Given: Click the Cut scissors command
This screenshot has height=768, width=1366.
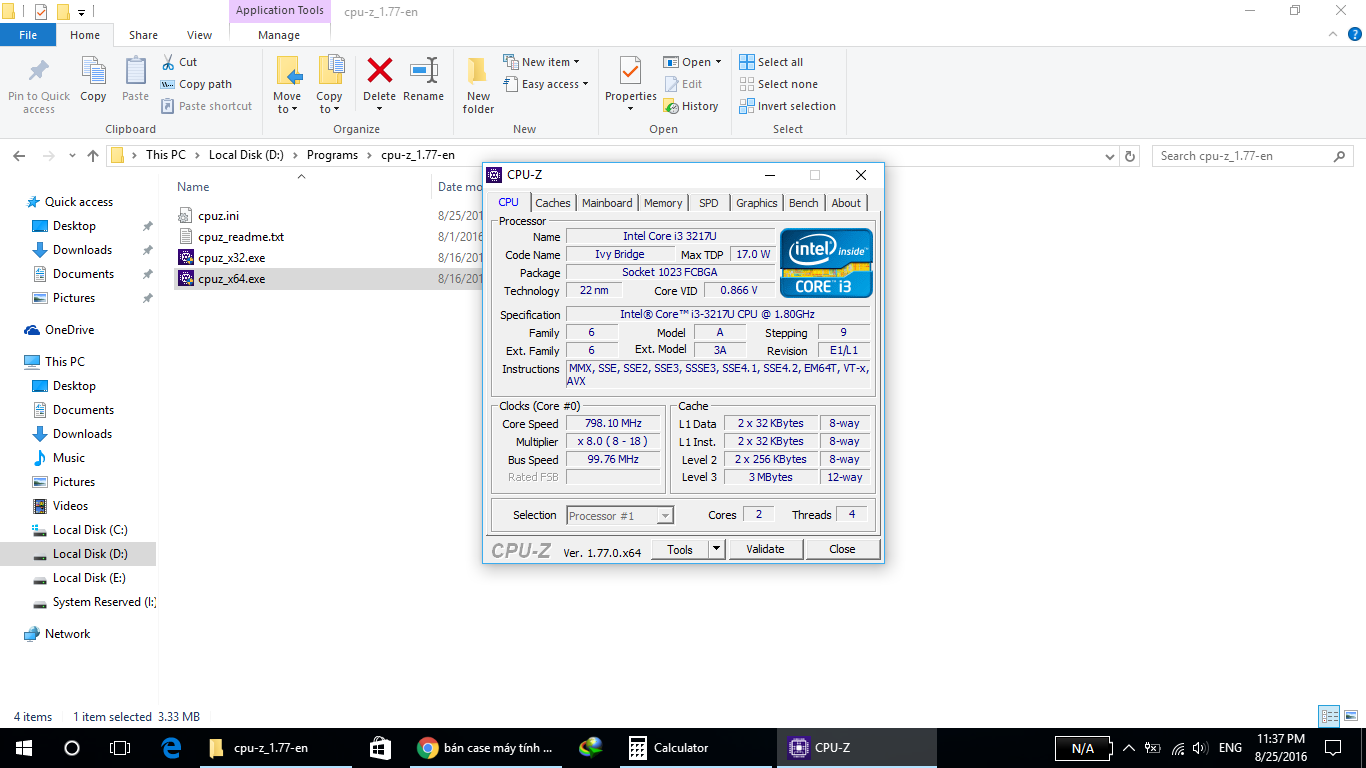Looking at the screenshot, I should [x=179, y=62].
